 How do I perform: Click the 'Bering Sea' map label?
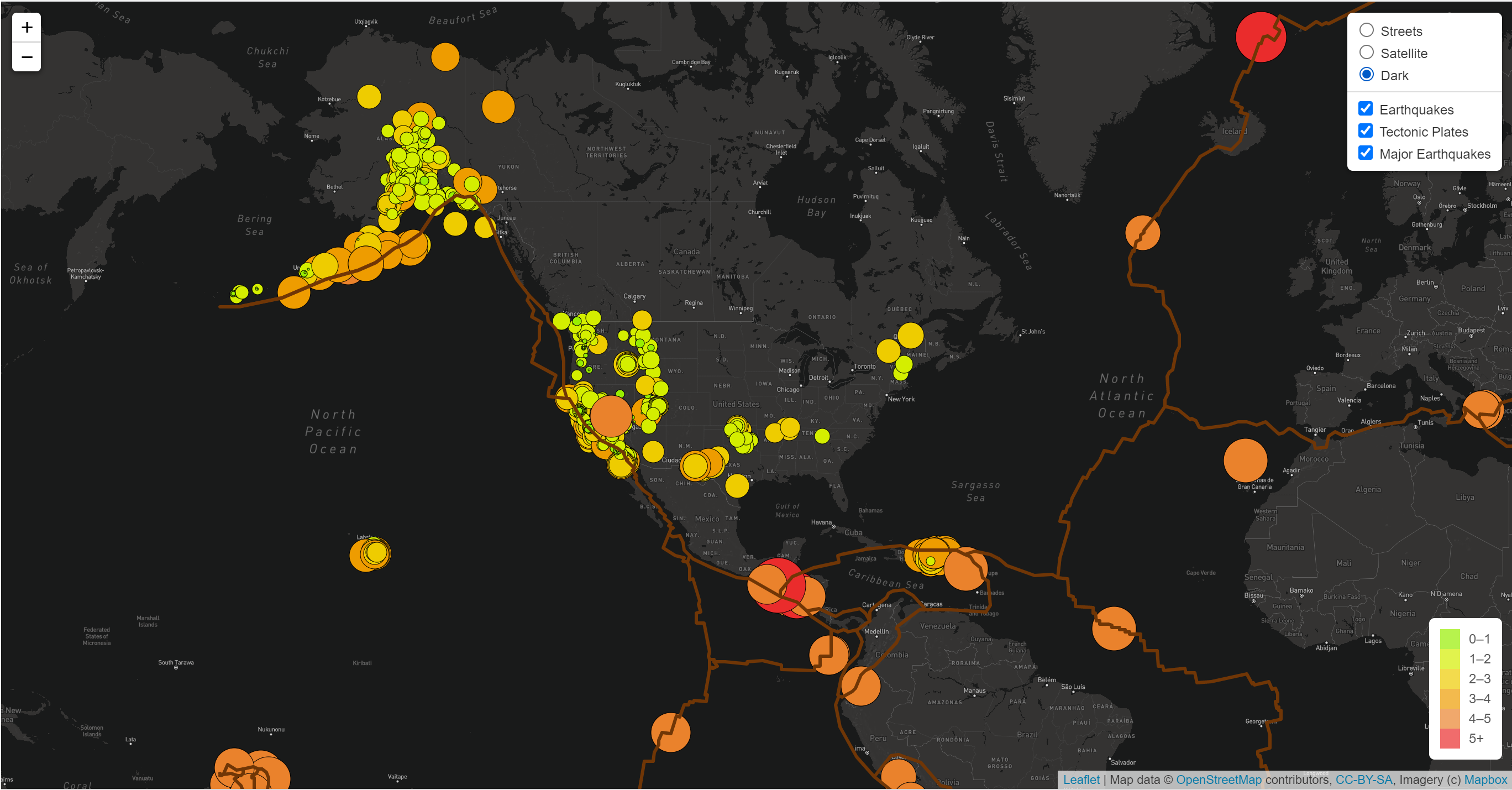click(x=254, y=225)
